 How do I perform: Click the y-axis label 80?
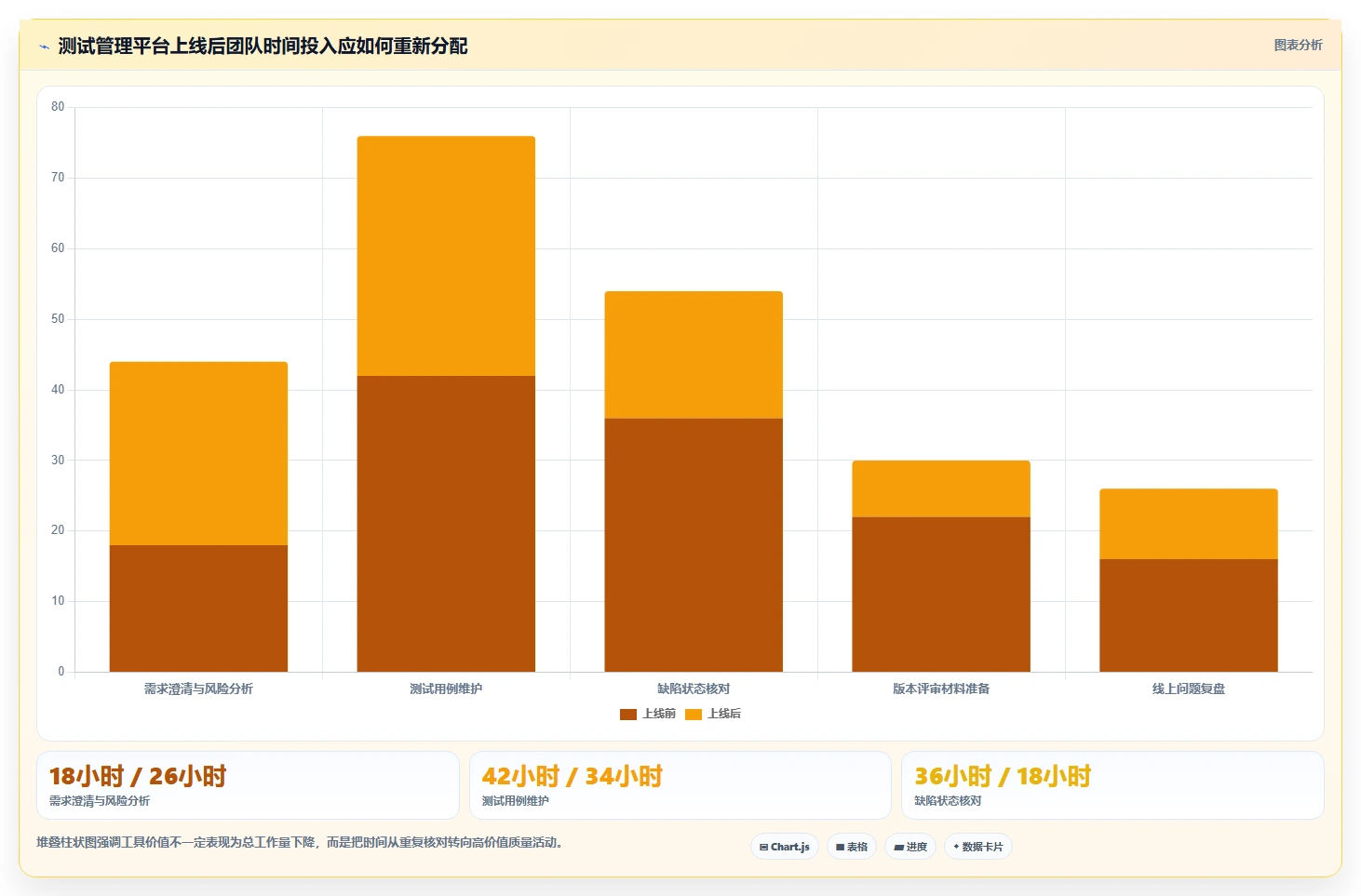pos(58,107)
